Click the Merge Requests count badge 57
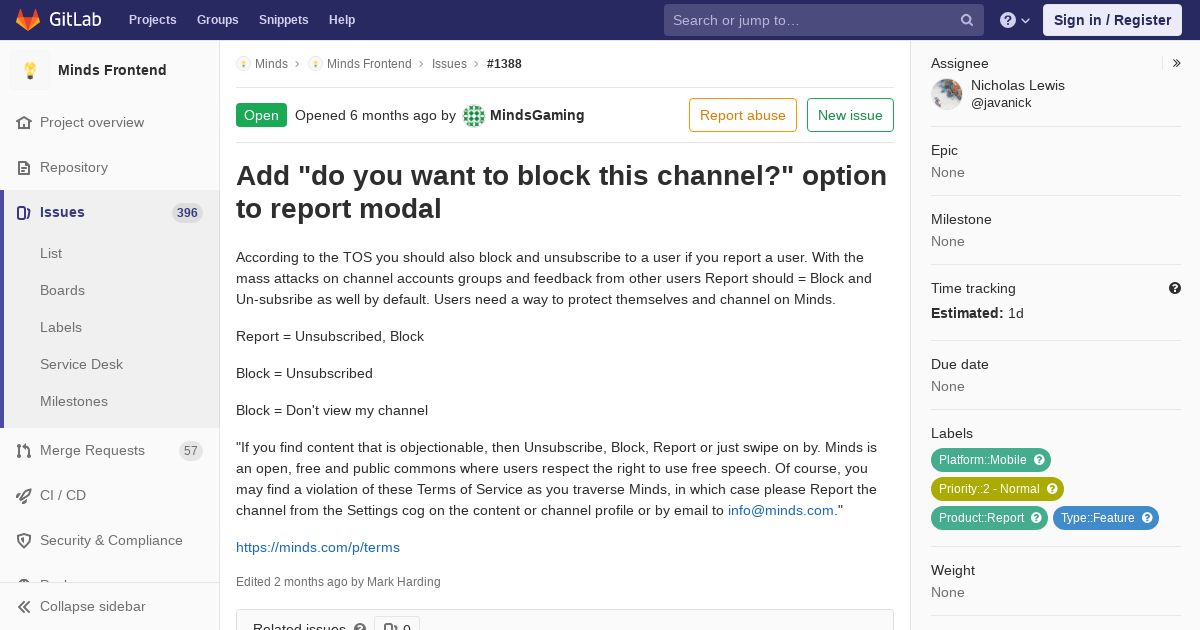Image resolution: width=1200 pixels, height=630 pixels. pos(191,451)
